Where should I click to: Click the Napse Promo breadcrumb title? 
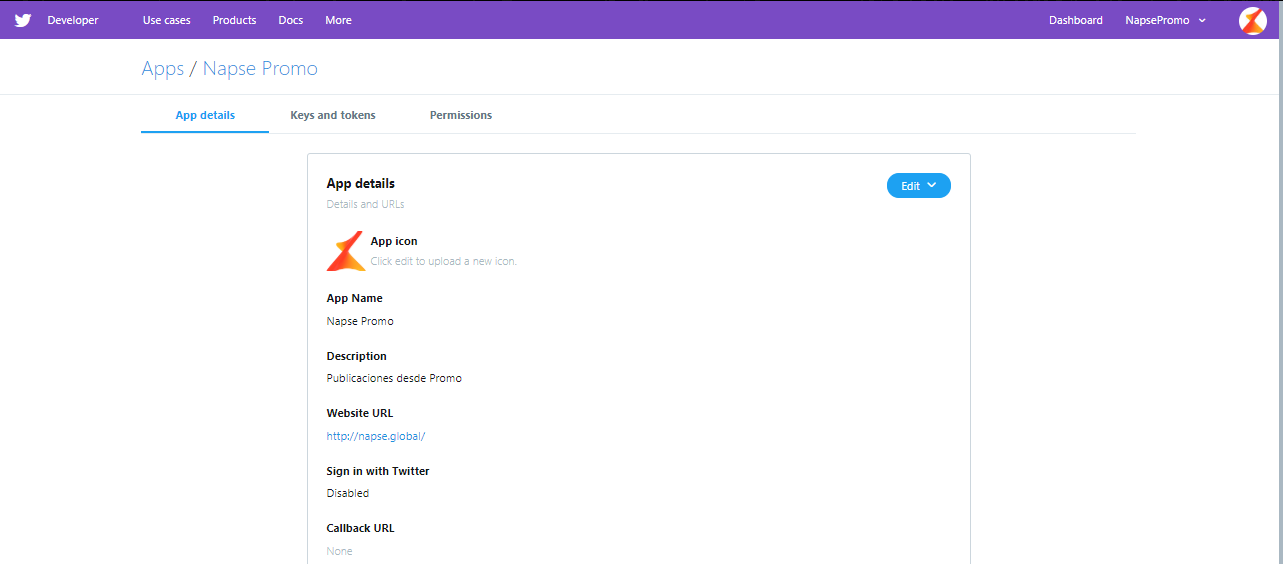coord(260,69)
